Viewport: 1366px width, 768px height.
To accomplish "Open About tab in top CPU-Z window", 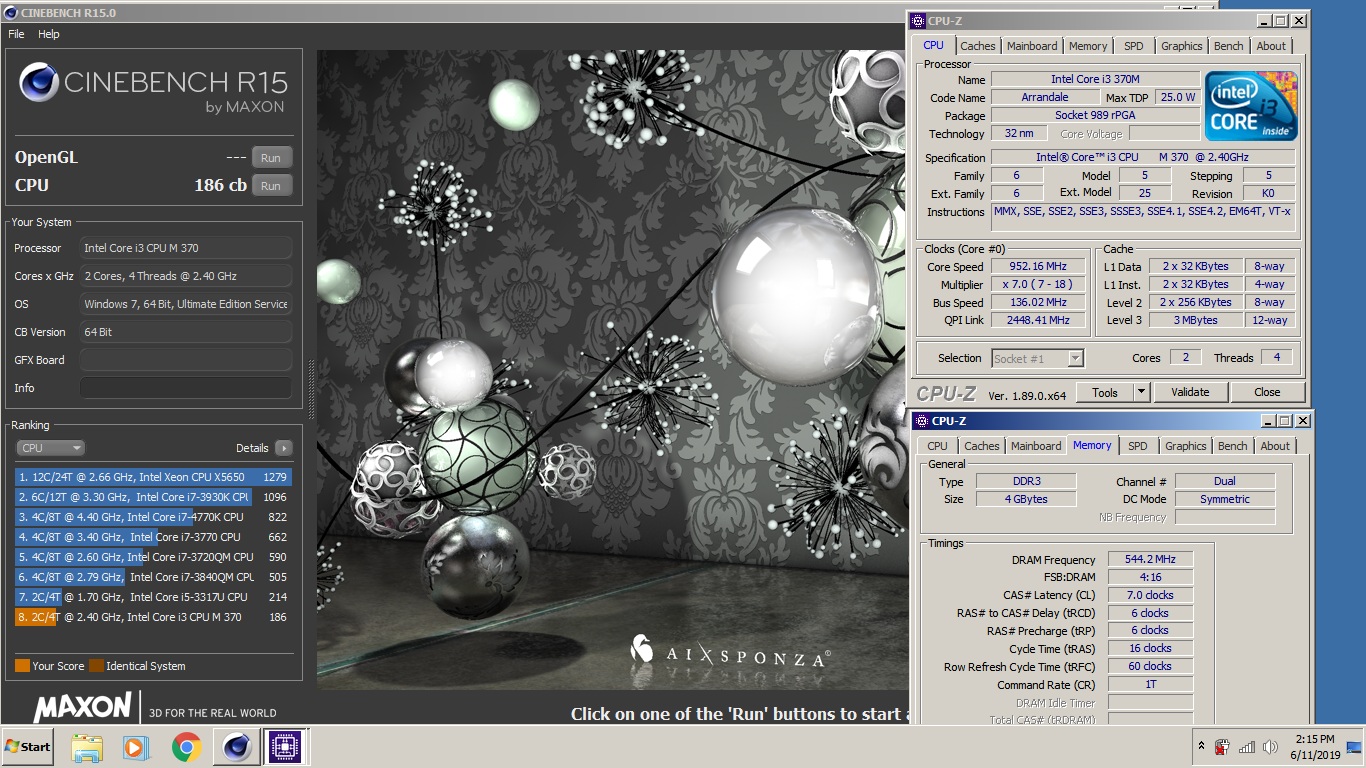I will tap(1271, 46).
